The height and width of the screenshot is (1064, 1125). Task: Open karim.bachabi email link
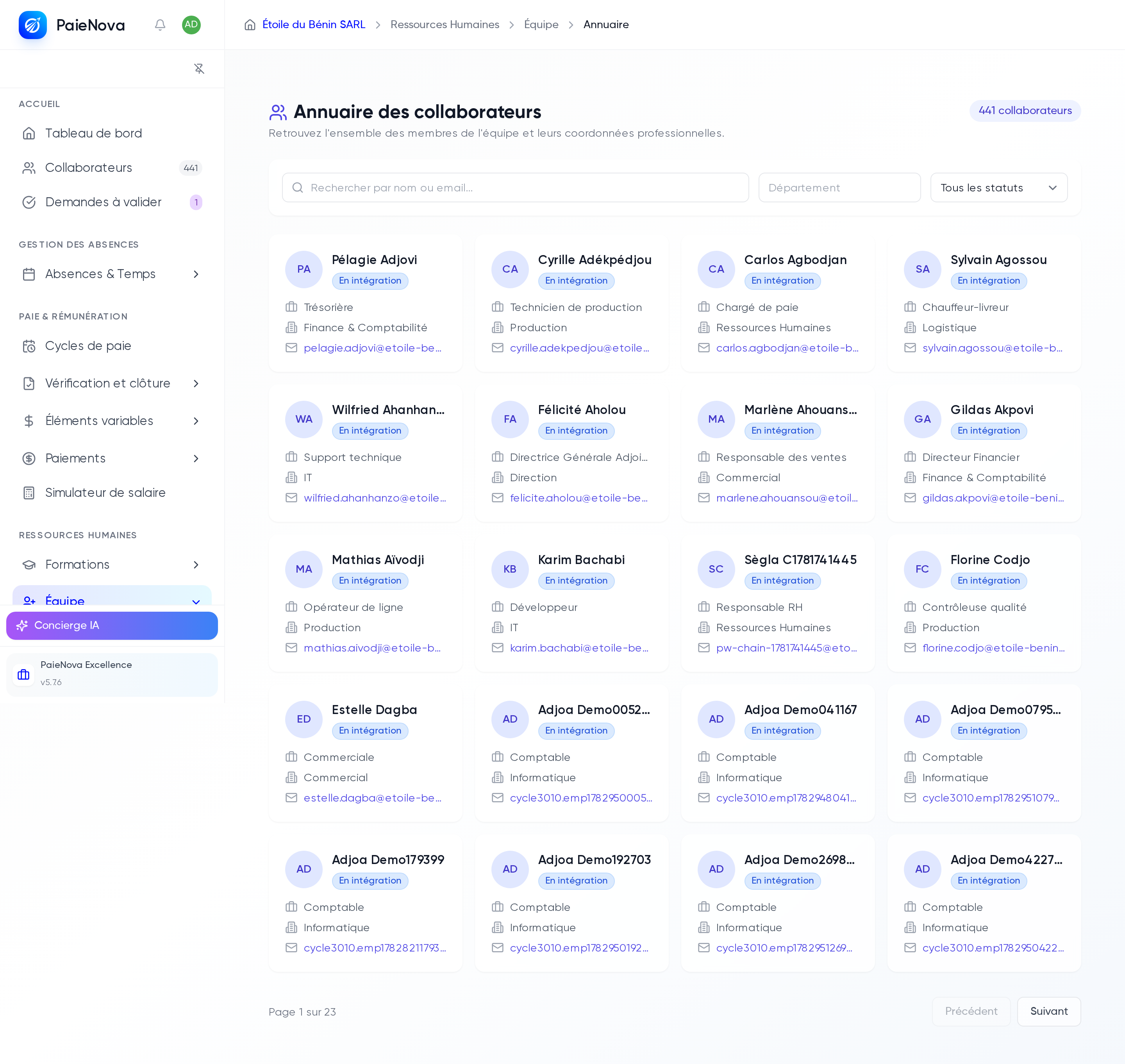[x=579, y=648]
